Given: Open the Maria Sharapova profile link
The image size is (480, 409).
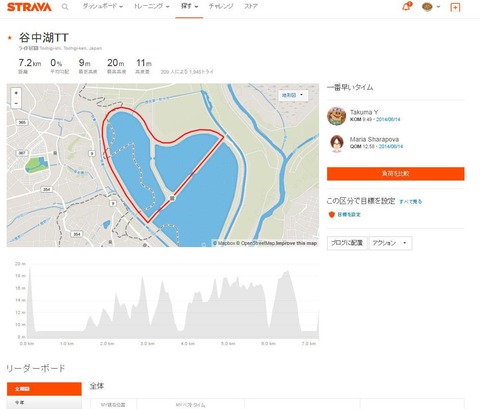Looking at the screenshot, I should 374,139.
